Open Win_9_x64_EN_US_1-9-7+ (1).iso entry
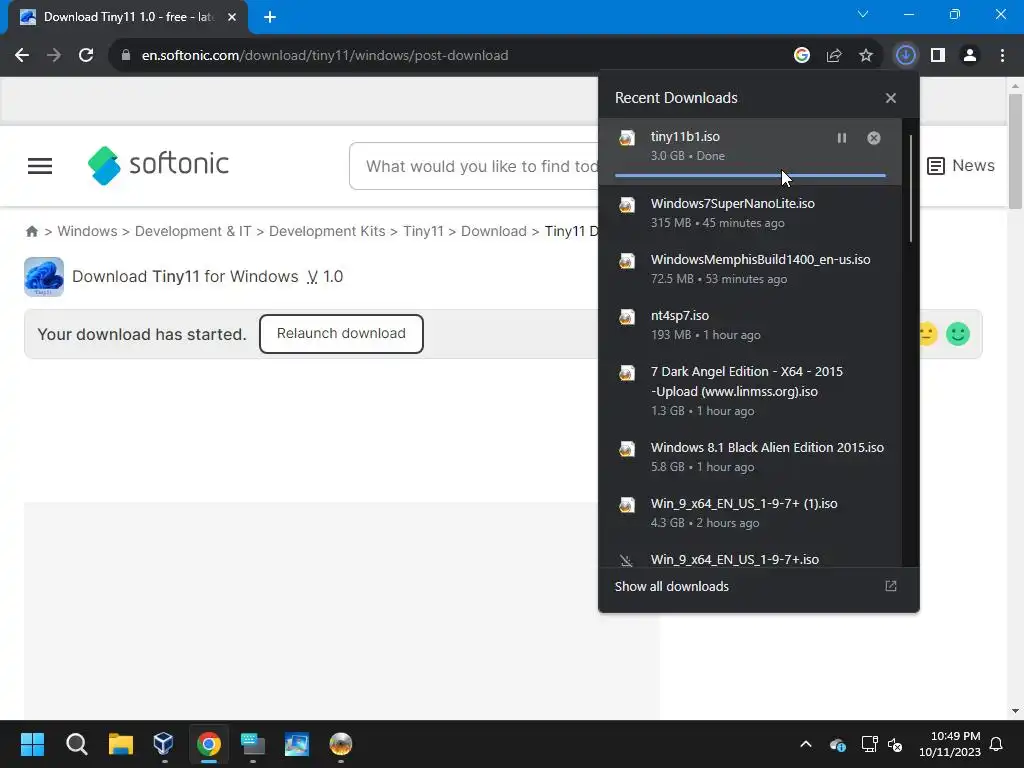Image resolution: width=1024 pixels, height=768 pixels. (750, 513)
